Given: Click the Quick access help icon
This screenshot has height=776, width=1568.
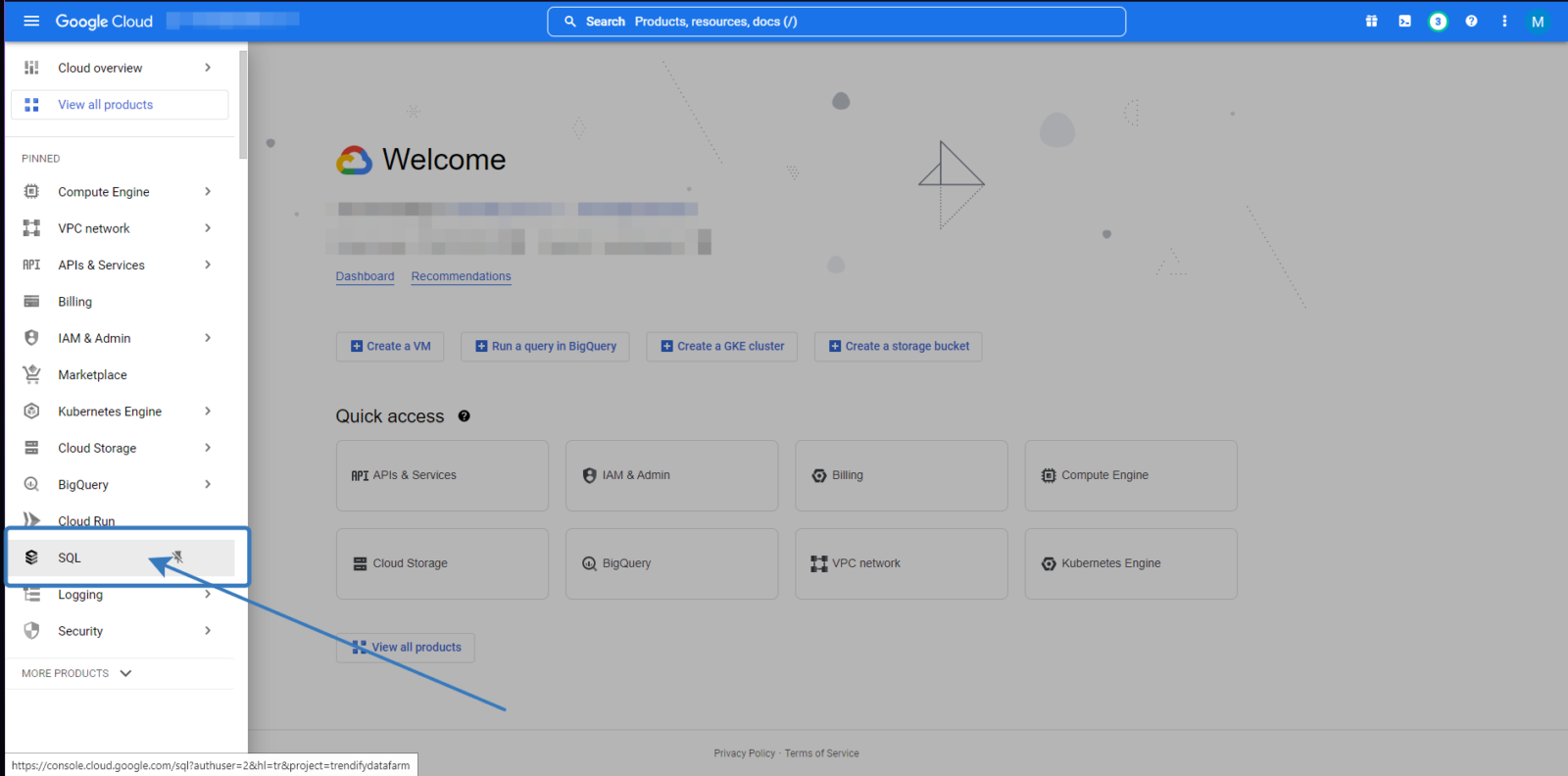Looking at the screenshot, I should 465,416.
